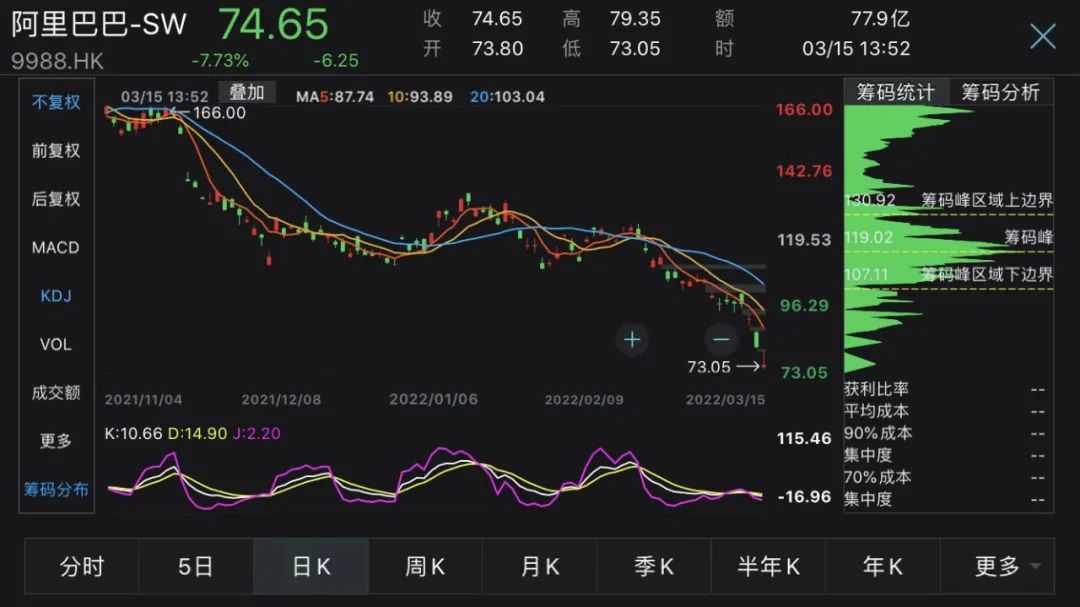
Task: Click the KDJ readout D:14.90
Action: (197, 433)
